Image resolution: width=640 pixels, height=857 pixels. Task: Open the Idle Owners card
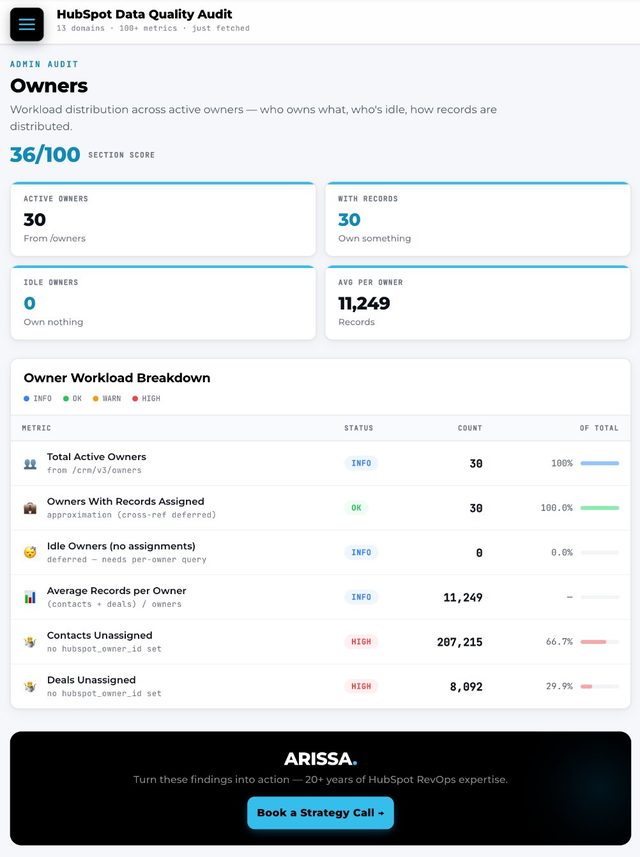coord(163,303)
